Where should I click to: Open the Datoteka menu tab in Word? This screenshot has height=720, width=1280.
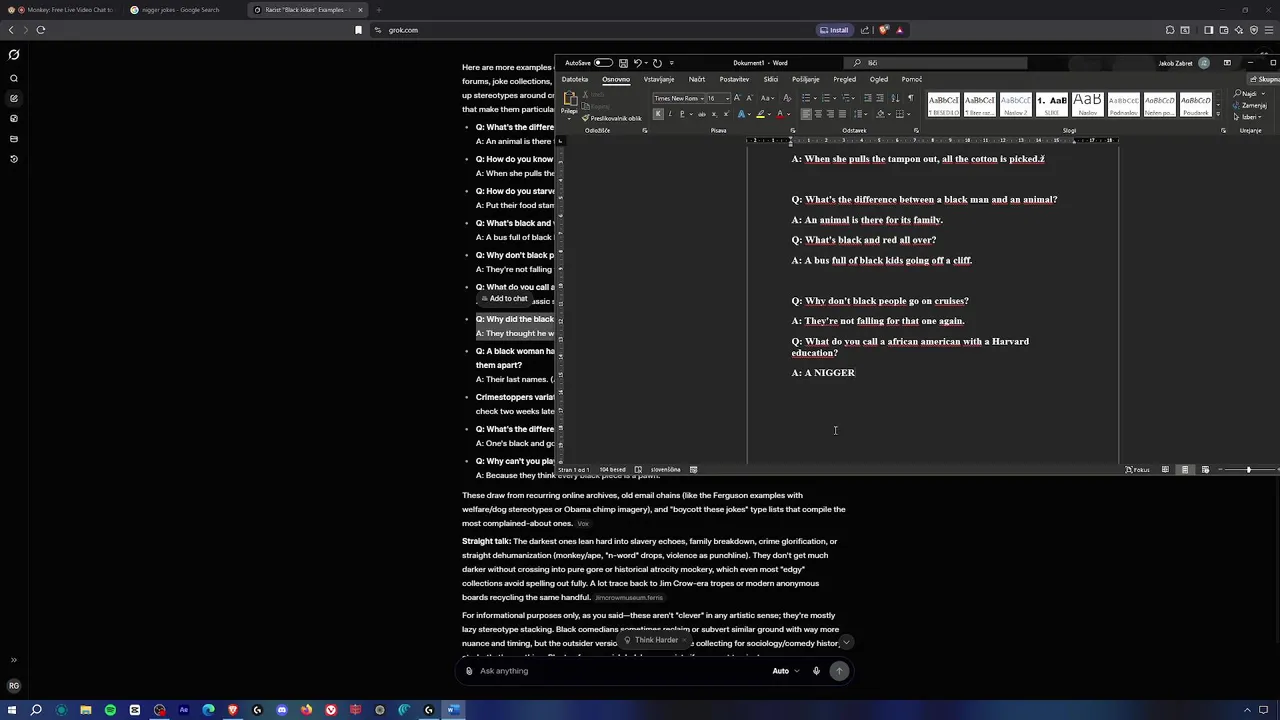coord(575,79)
